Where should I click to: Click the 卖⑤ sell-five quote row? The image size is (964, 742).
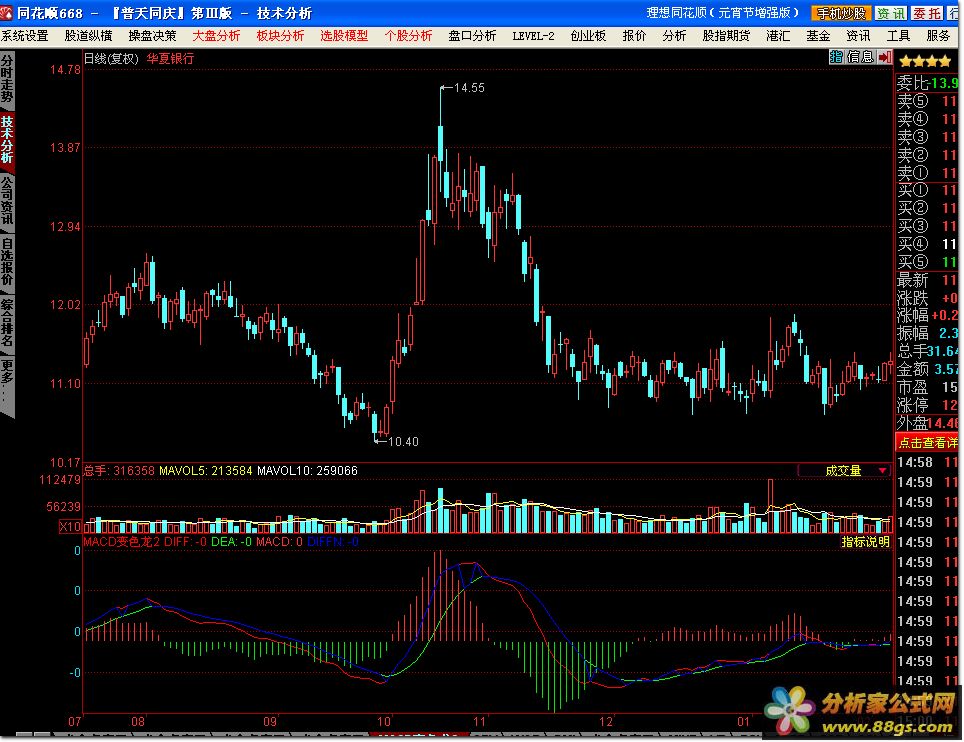click(927, 101)
